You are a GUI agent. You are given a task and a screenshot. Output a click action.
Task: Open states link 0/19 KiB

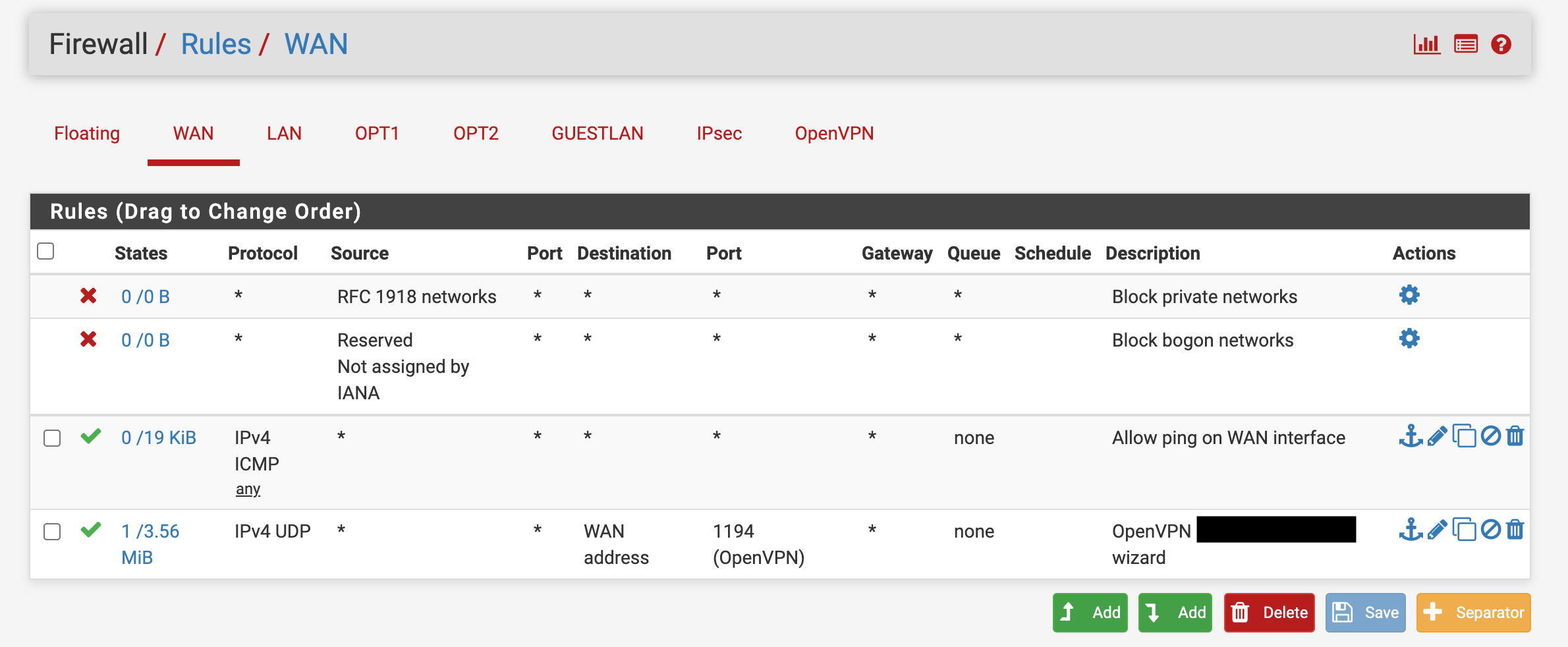(x=159, y=437)
